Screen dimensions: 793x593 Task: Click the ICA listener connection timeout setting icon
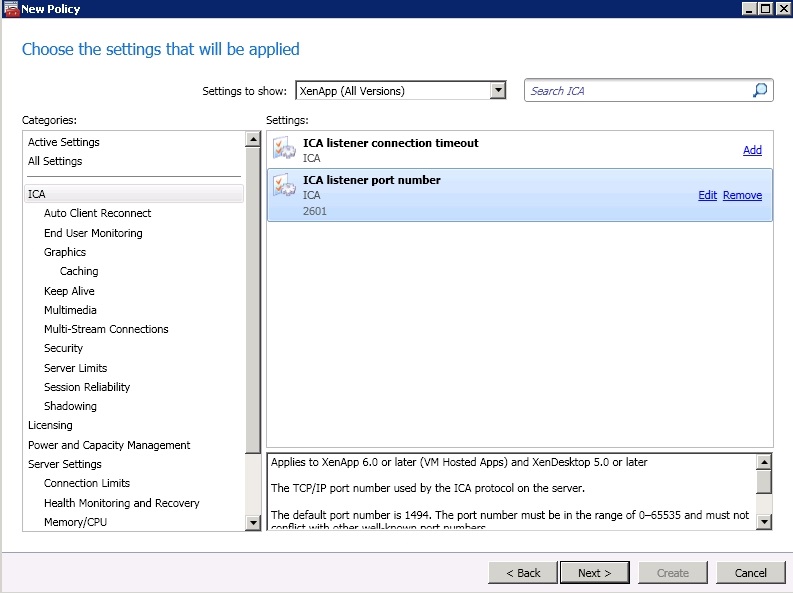click(284, 148)
